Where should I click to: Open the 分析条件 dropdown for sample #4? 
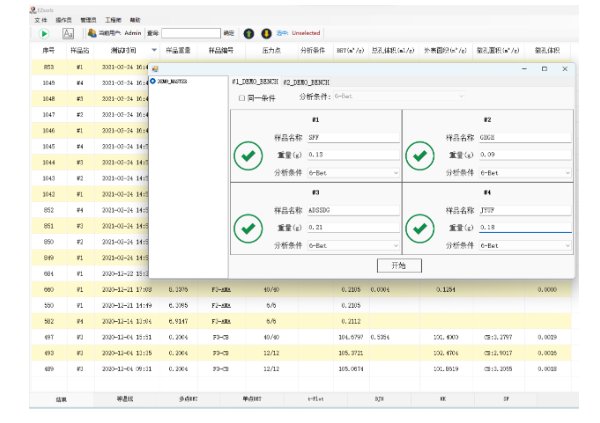click(524, 244)
